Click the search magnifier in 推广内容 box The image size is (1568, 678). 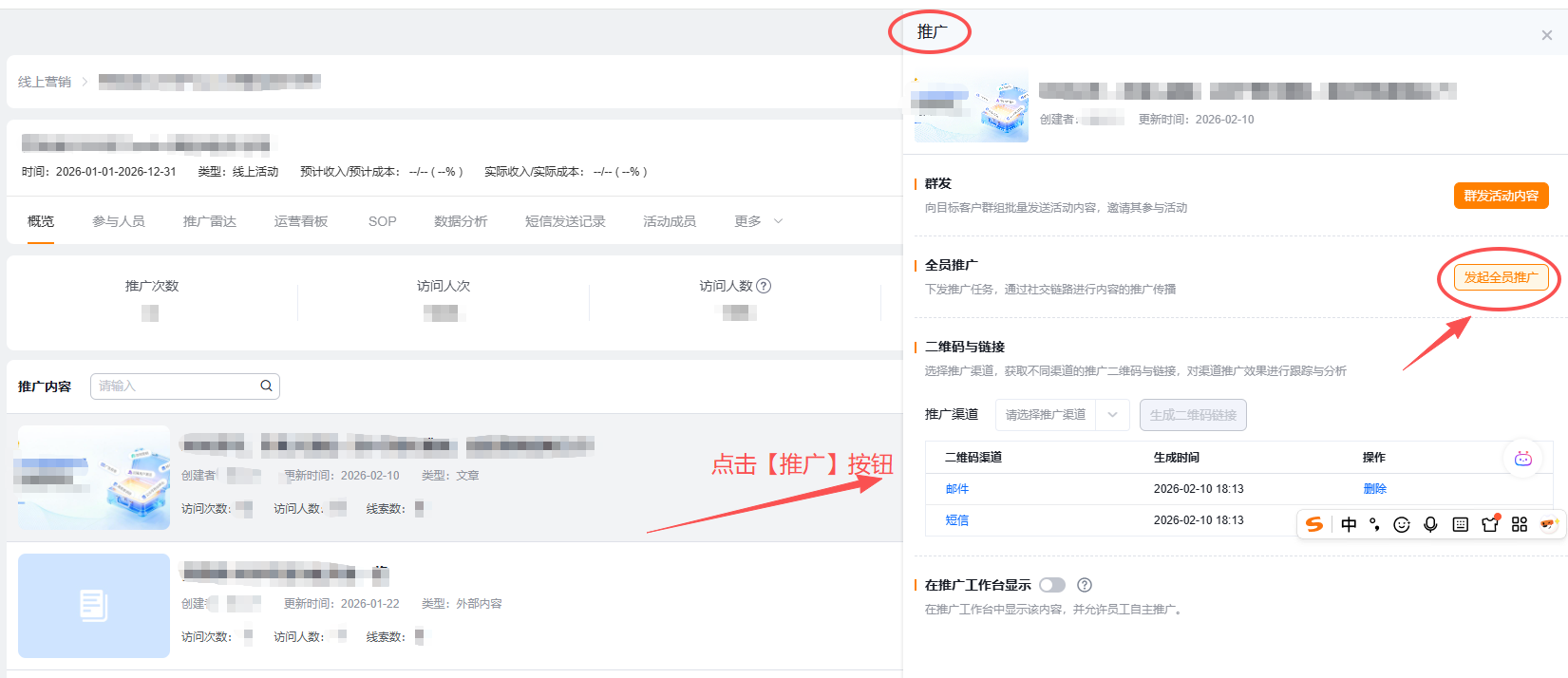click(267, 386)
